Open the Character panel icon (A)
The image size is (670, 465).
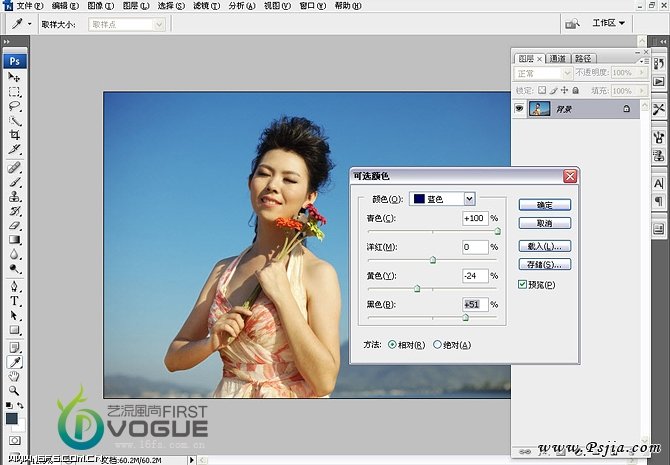point(659,183)
